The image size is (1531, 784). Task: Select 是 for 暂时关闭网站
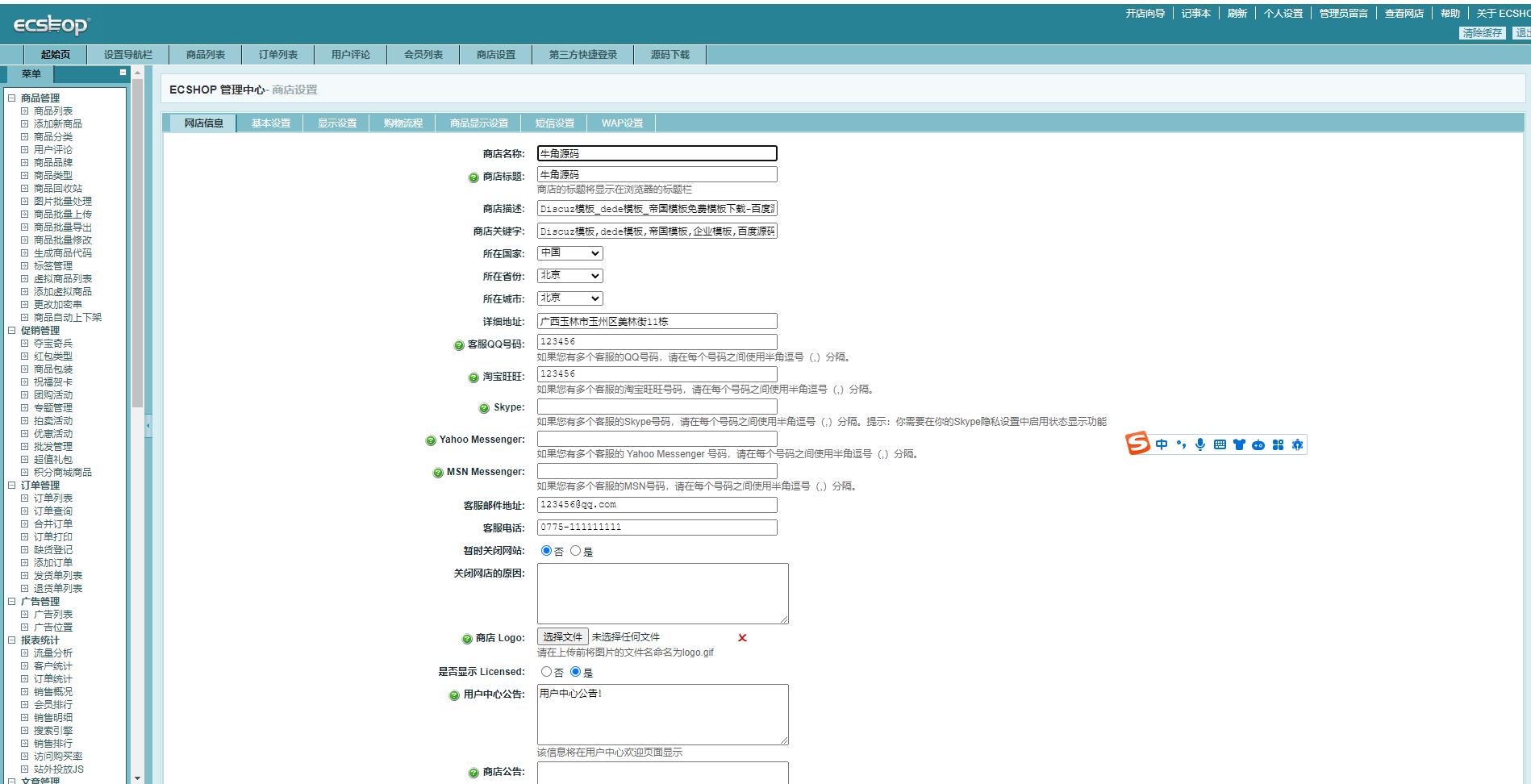point(575,551)
